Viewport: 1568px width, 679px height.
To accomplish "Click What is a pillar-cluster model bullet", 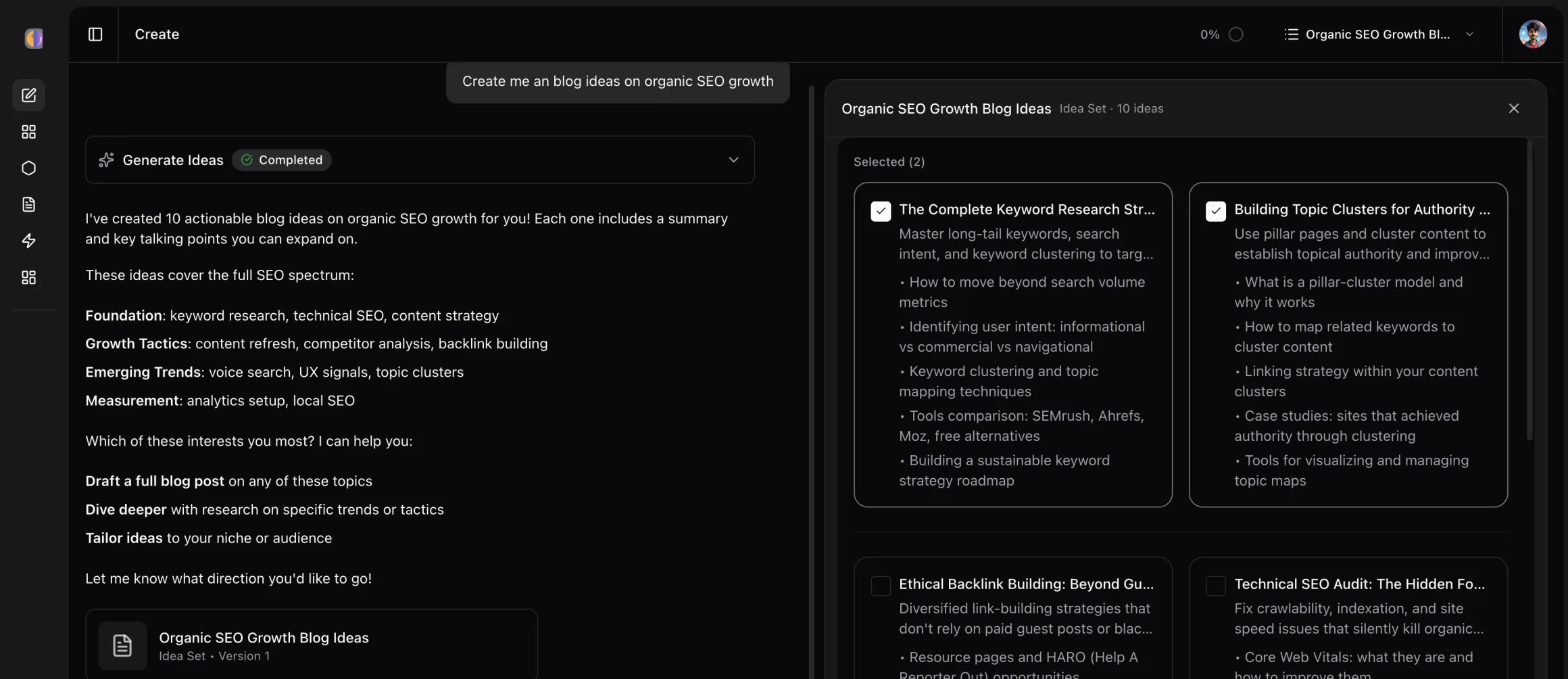I will tap(1348, 292).
